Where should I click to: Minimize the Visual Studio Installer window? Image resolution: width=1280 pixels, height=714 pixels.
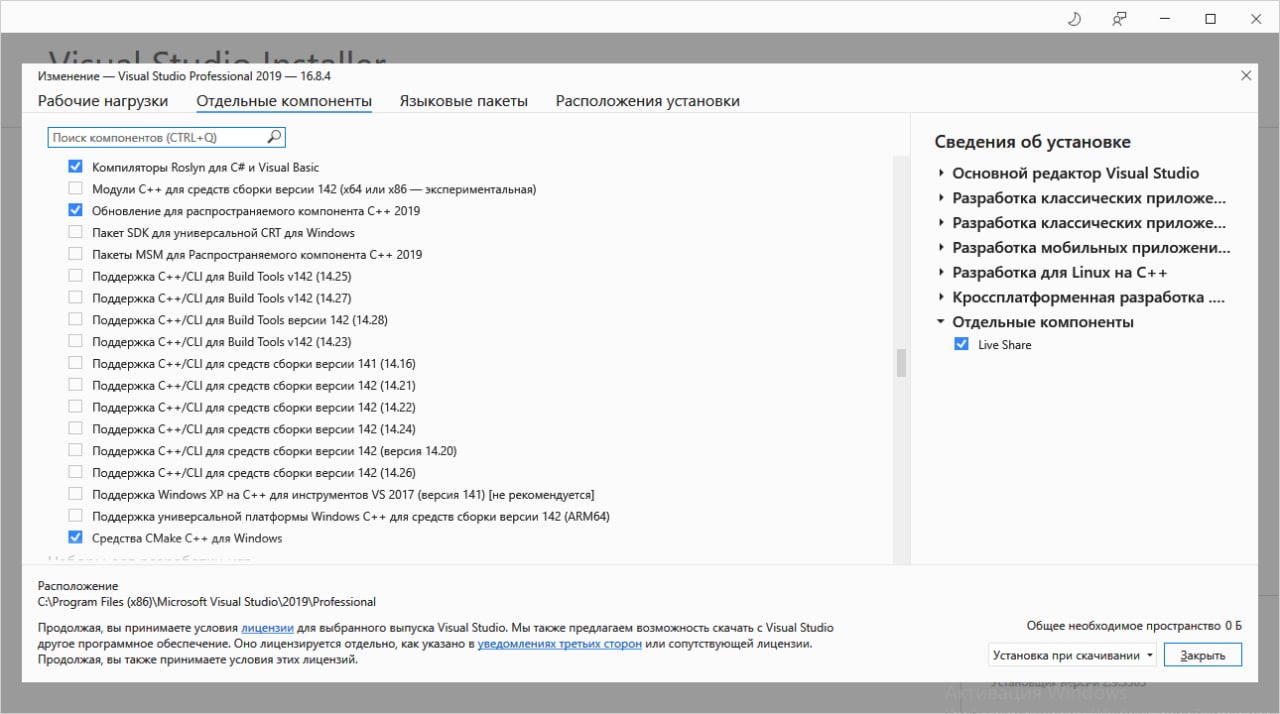coord(1165,19)
